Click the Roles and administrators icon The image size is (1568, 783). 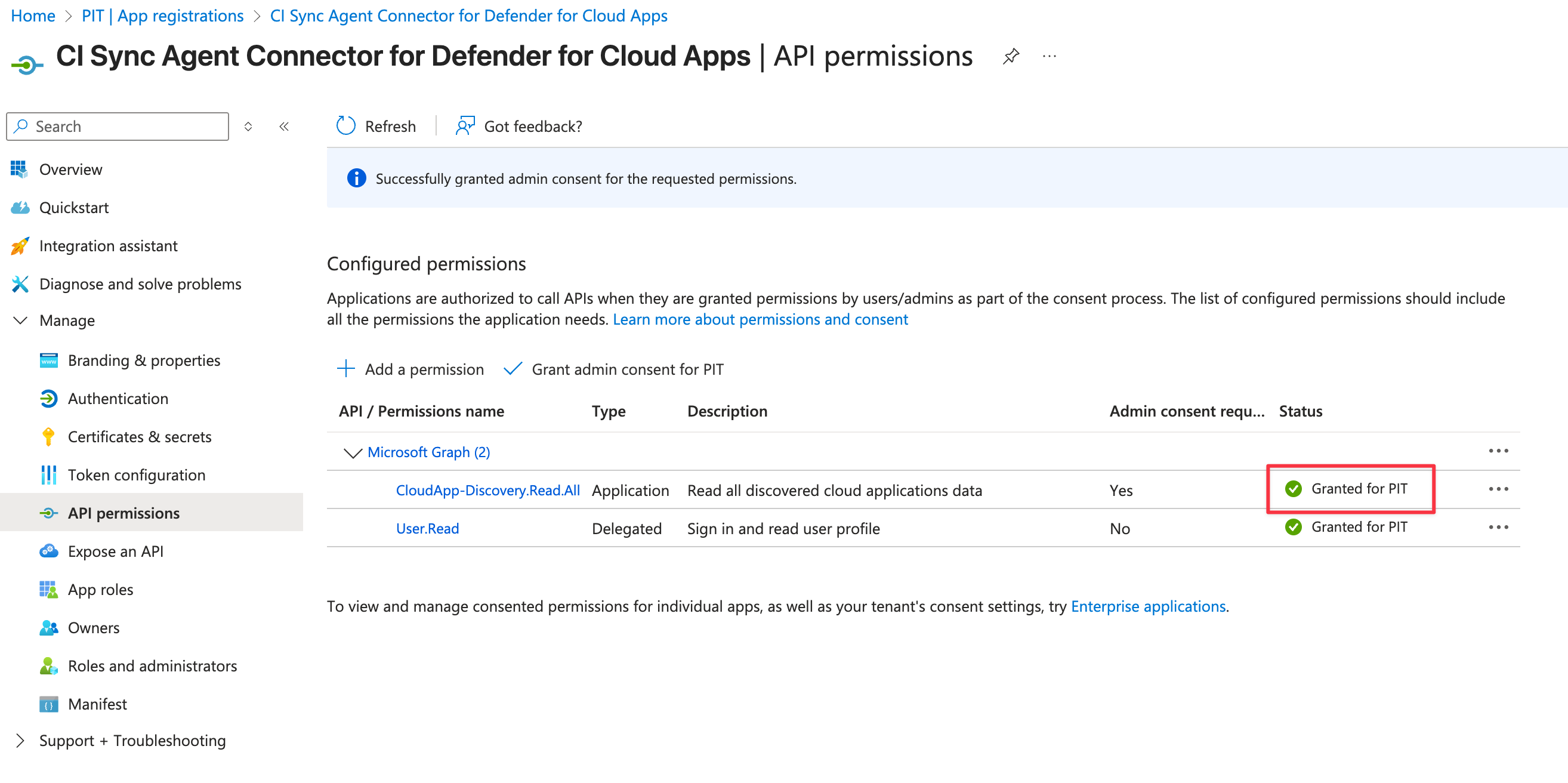coord(49,666)
